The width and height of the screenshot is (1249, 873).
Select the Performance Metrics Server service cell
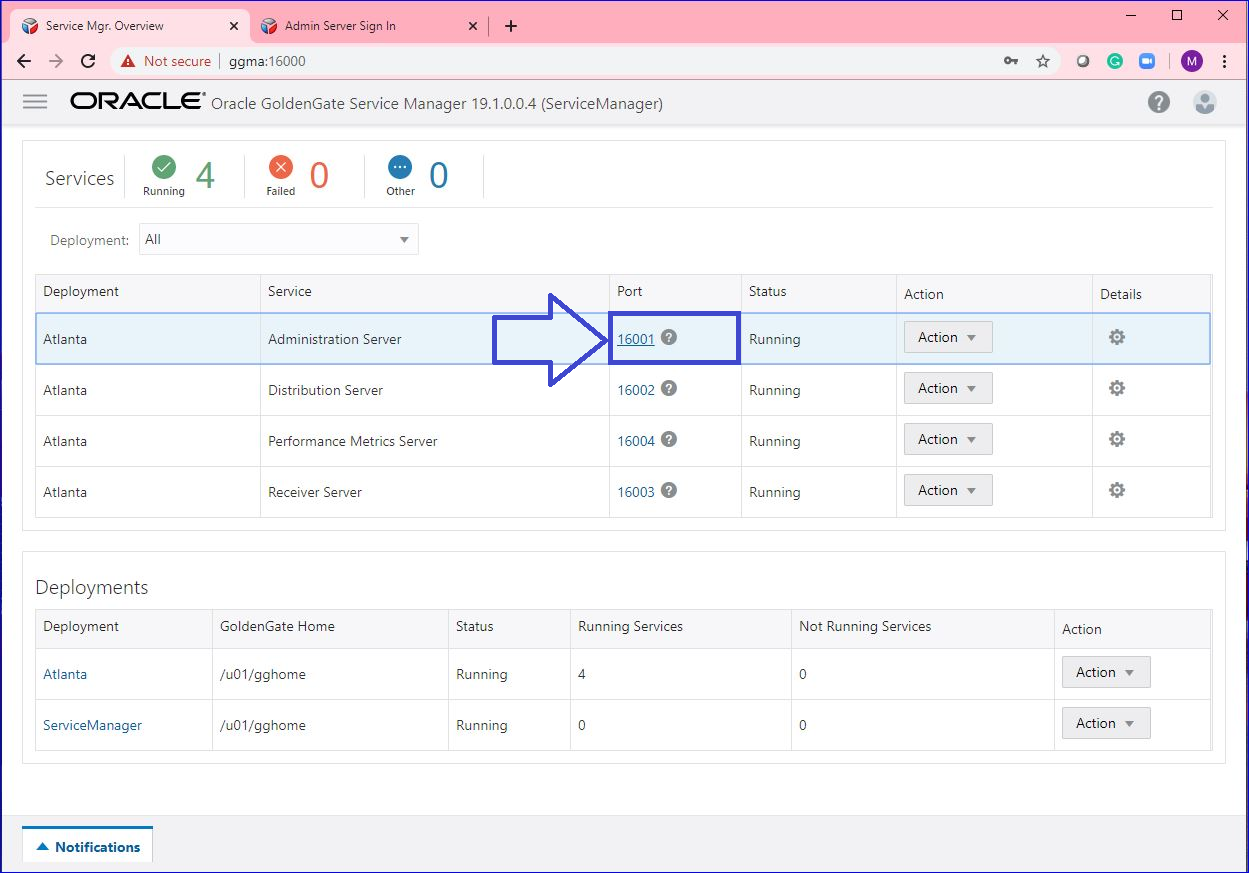[x=435, y=441]
